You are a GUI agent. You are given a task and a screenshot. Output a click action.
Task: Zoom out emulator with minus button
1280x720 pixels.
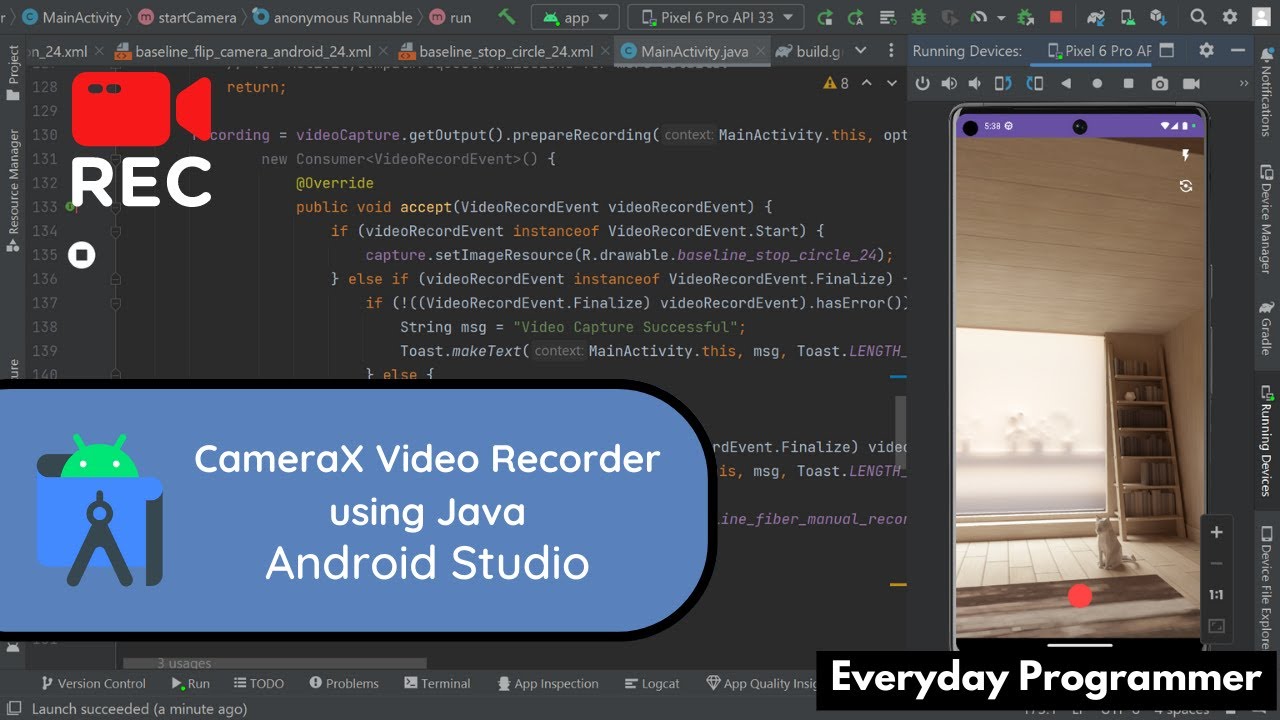tap(1216, 564)
